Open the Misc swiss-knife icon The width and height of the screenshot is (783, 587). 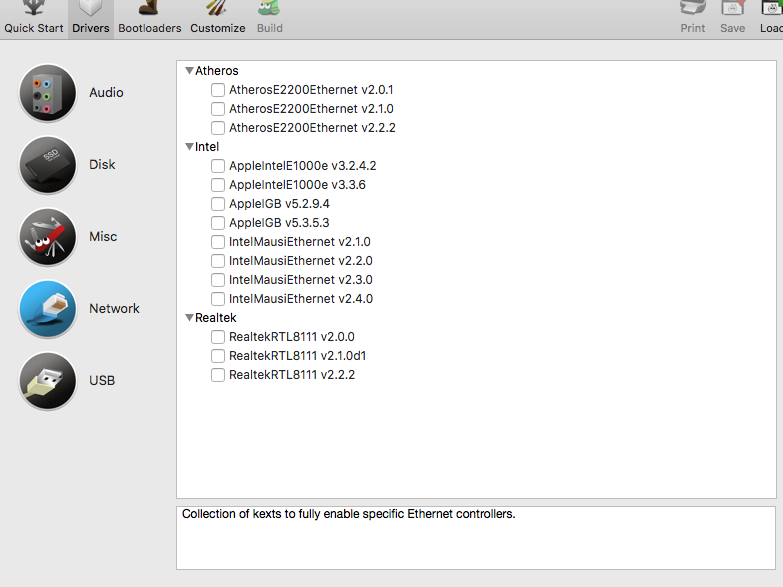47,237
